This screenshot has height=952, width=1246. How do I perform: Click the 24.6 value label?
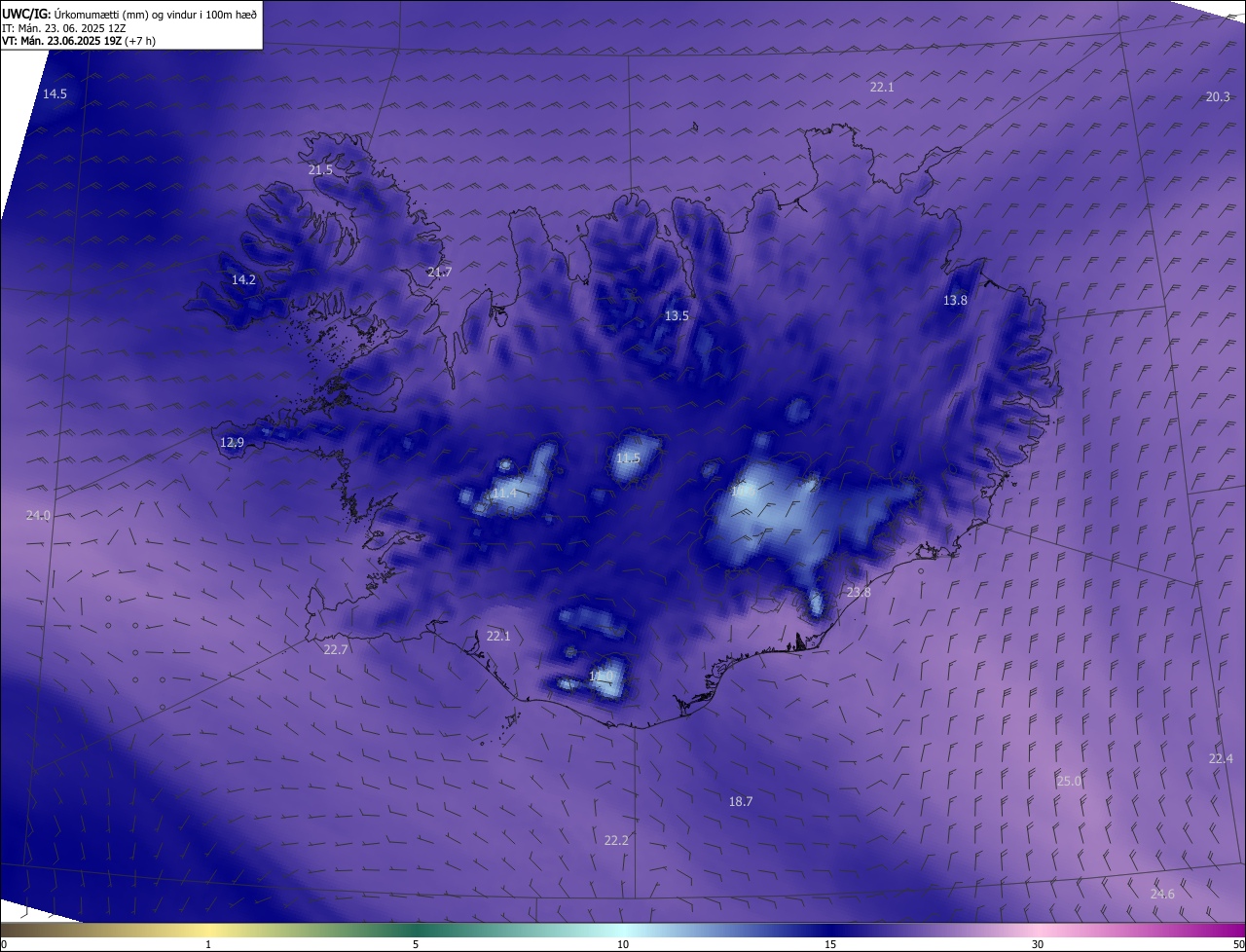[1162, 894]
